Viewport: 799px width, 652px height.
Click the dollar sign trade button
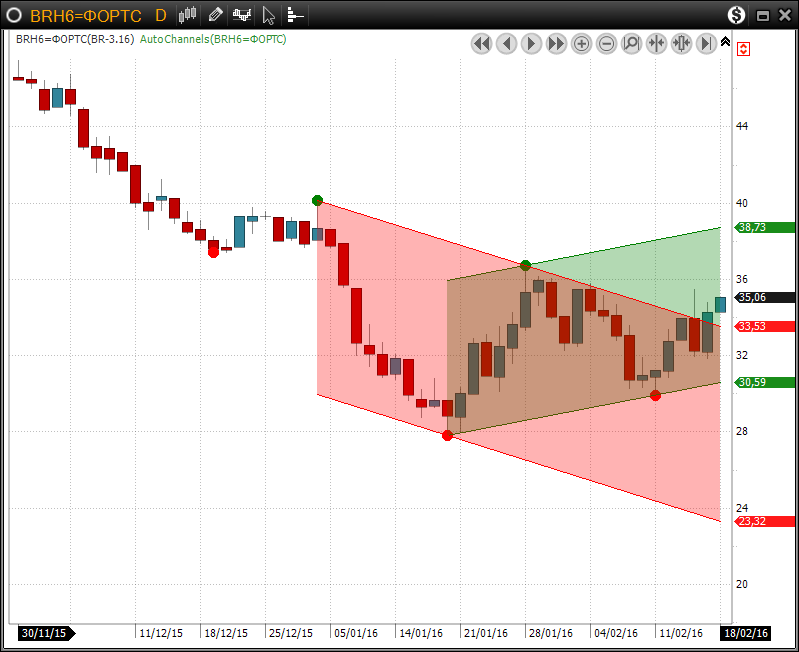pos(736,15)
